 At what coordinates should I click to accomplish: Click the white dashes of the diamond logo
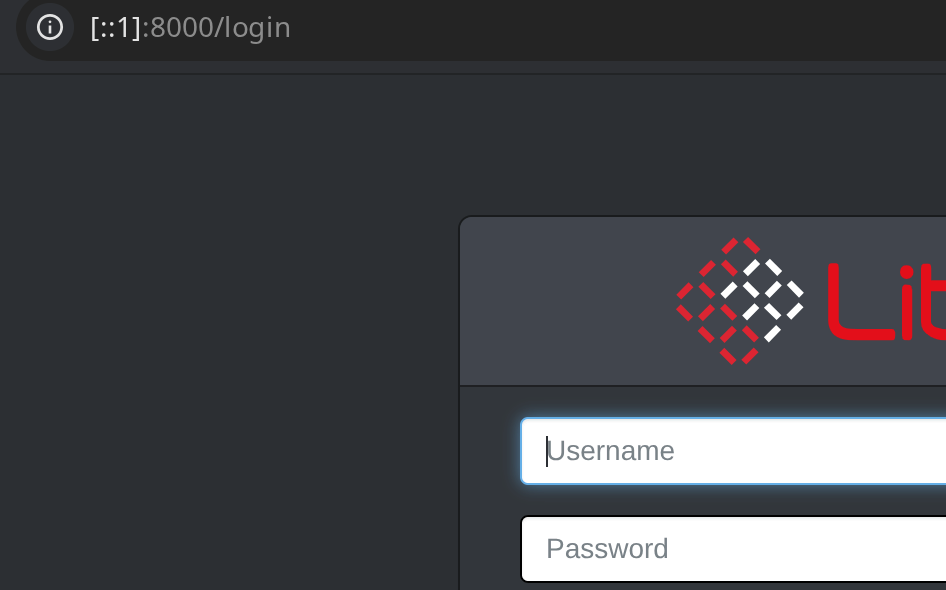pos(763,296)
